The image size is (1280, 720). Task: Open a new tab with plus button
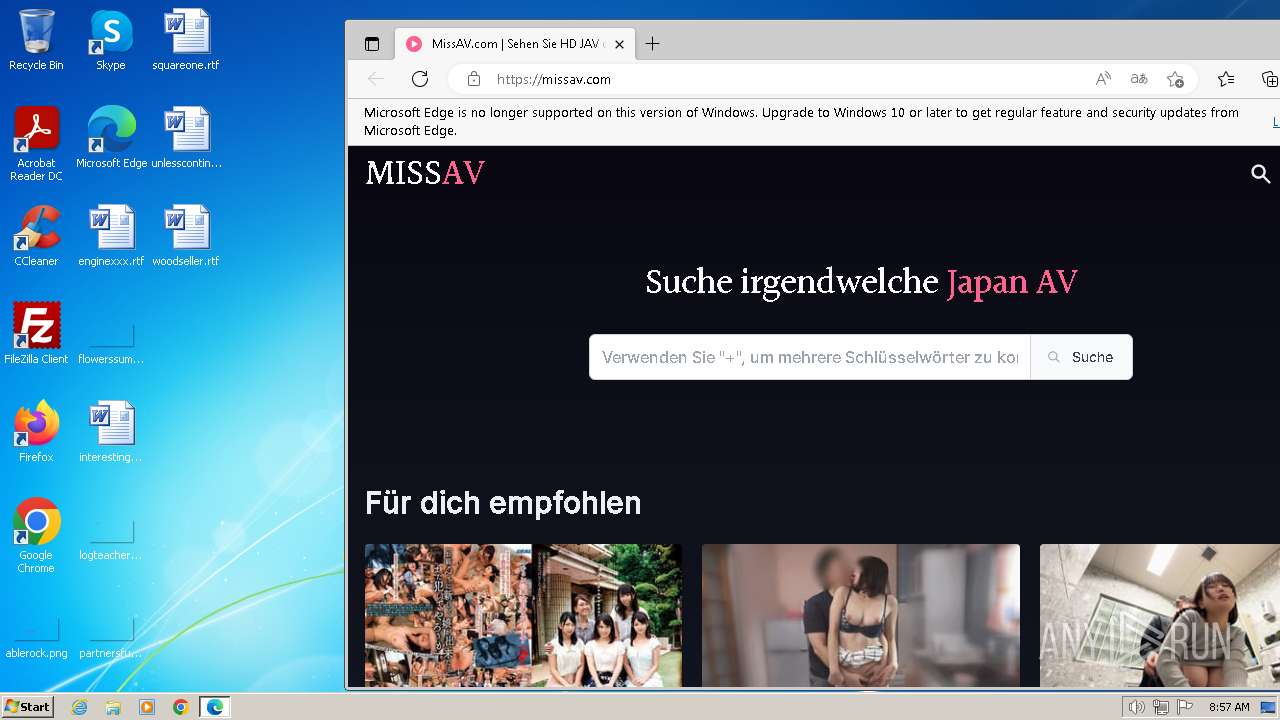[x=652, y=44]
